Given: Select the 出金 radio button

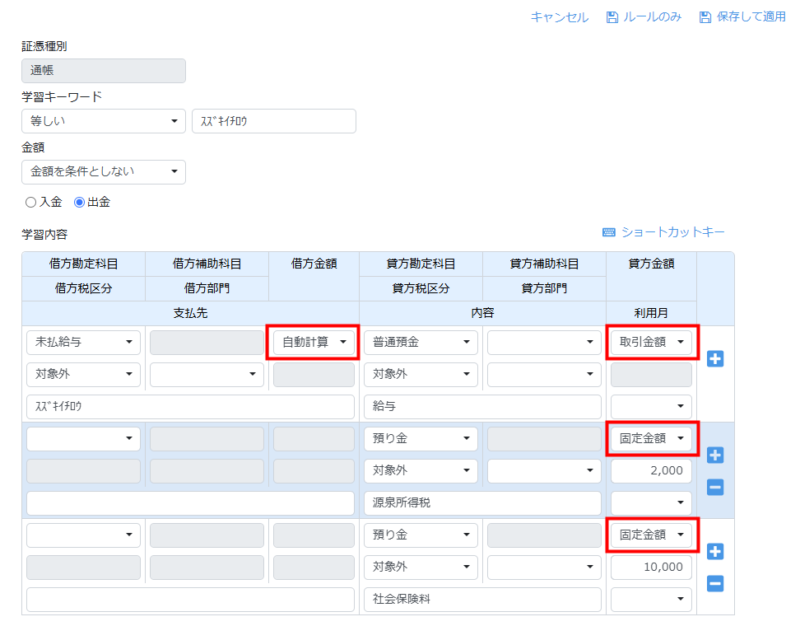Looking at the screenshot, I should (x=80, y=202).
